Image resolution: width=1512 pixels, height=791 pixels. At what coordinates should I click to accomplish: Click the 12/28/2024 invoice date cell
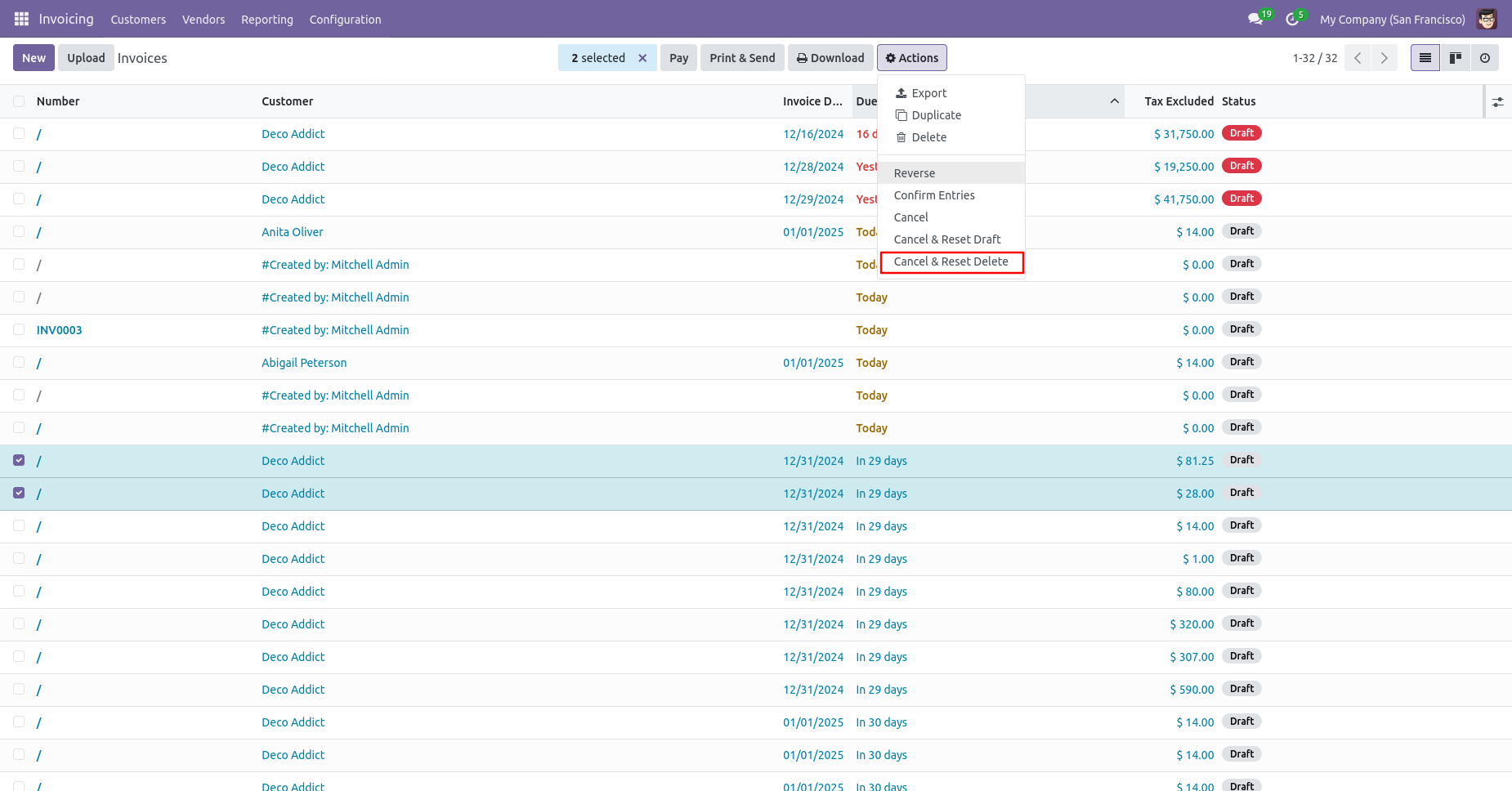pyautogui.click(x=813, y=167)
